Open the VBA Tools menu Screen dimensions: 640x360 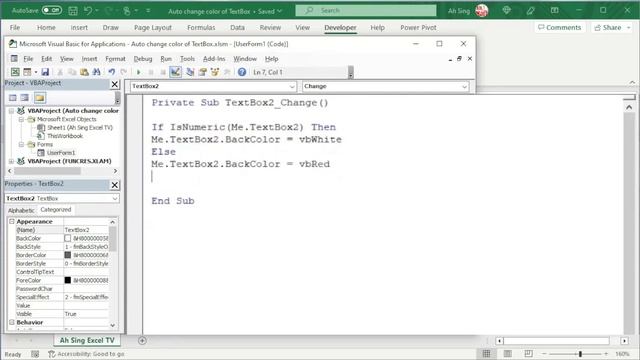click(187, 59)
